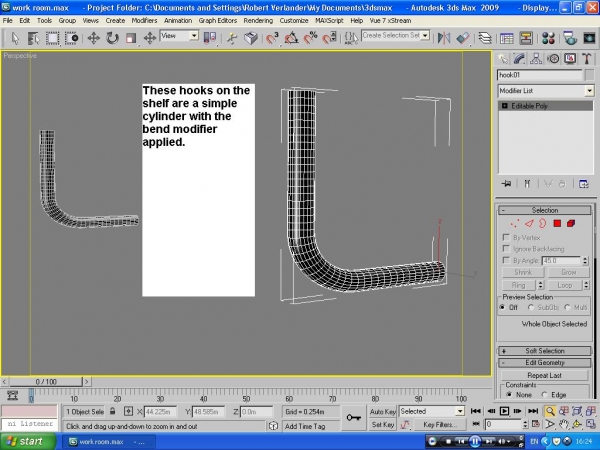Enable the By Angle checkbox

click(x=506, y=260)
